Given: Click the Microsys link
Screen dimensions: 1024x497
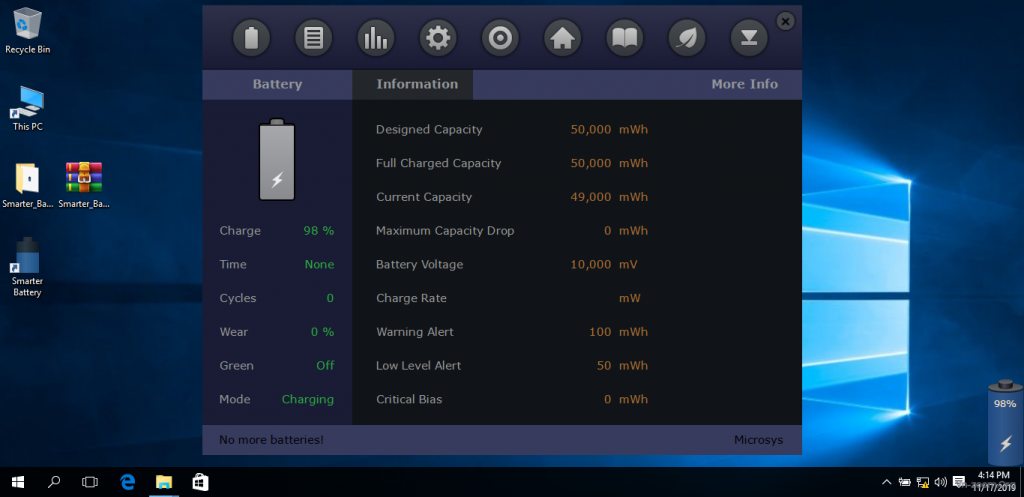Looking at the screenshot, I should pyautogui.click(x=758, y=440).
